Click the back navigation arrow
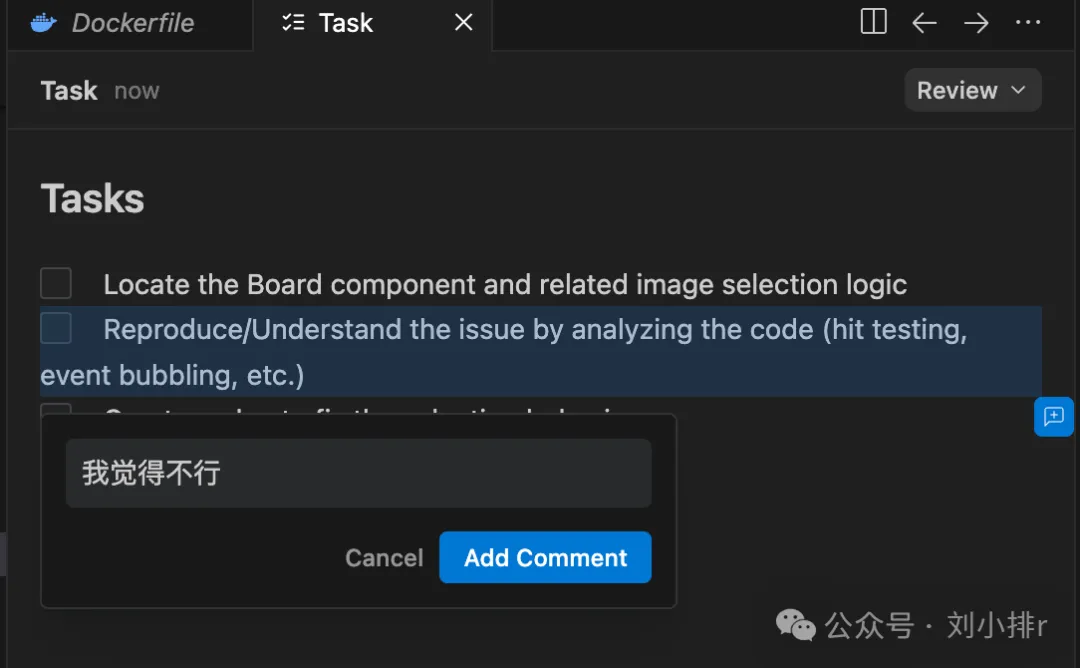This screenshot has width=1080, height=668. click(x=924, y=22)
